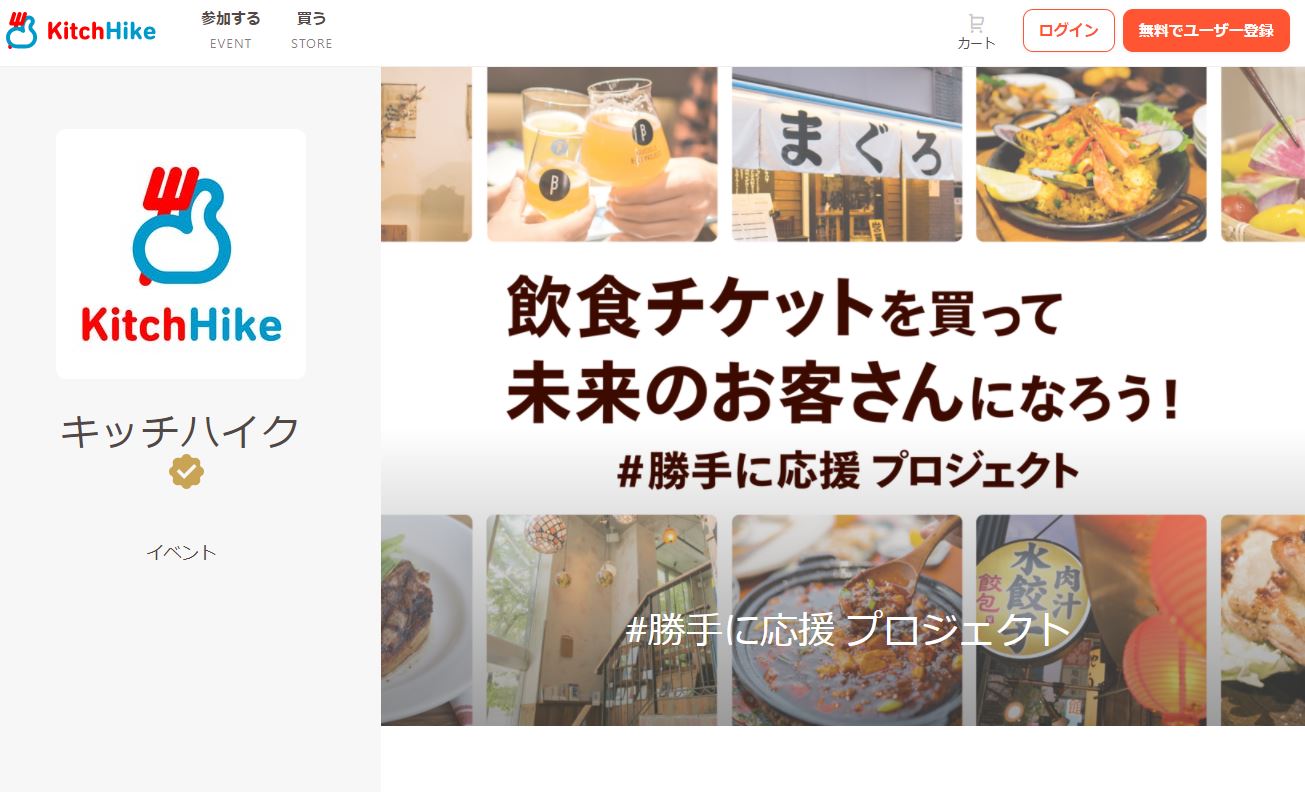Click the steak on plate photo
The width and height of the screenshot is (1305, 792).
point(426,620)
